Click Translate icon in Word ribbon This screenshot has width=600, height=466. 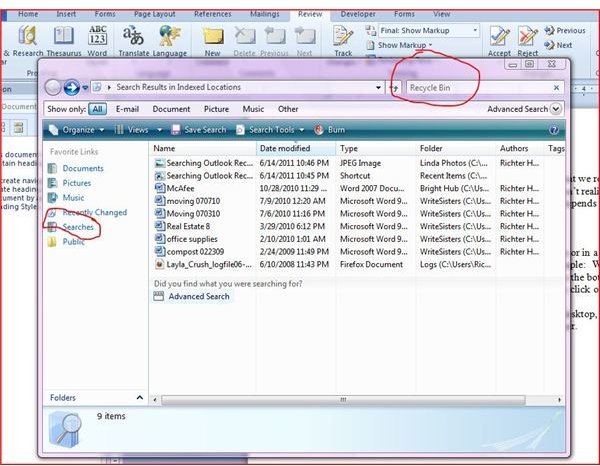pos(133,36)
